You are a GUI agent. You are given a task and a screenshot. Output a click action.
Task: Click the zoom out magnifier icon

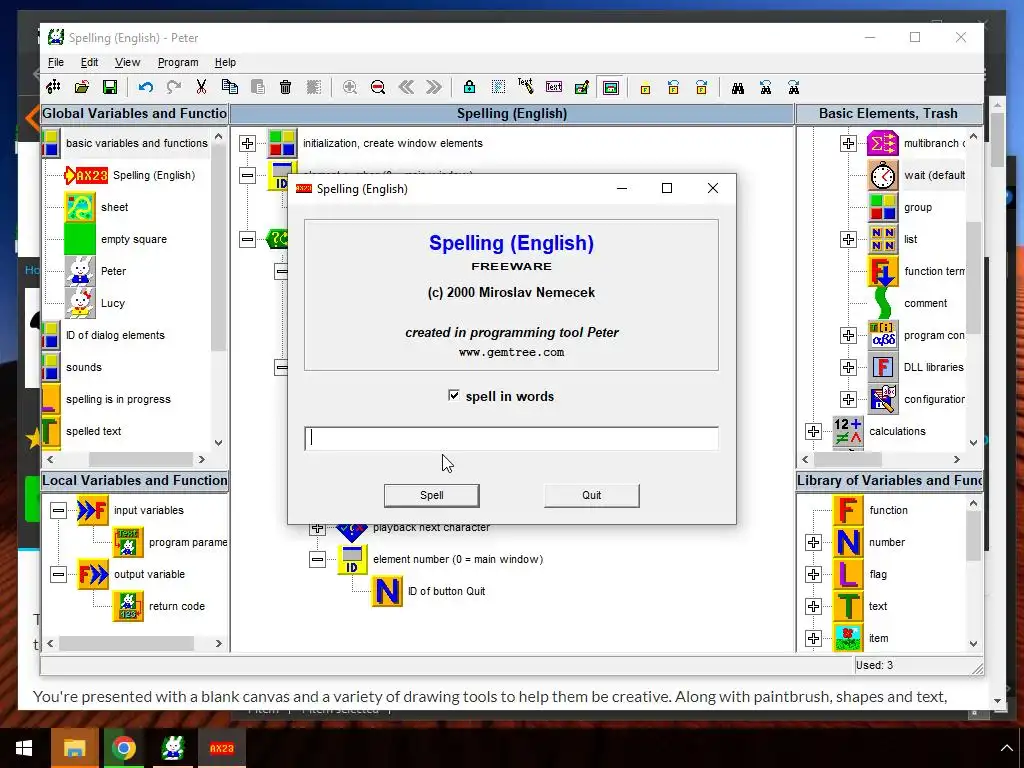(377, 87)
